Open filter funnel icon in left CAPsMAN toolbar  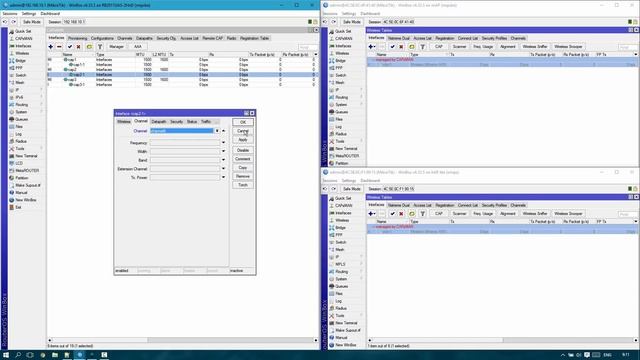coord(100,47)
